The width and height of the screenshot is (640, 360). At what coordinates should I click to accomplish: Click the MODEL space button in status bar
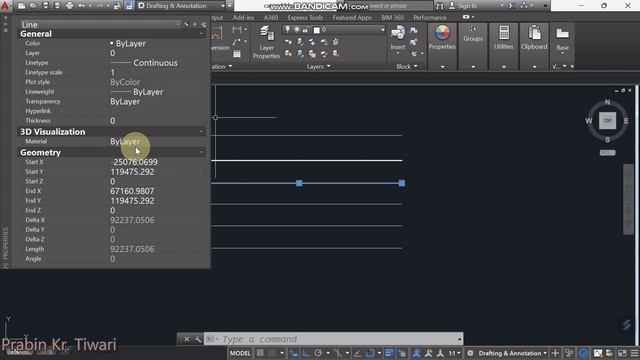(x=240, y=353)
